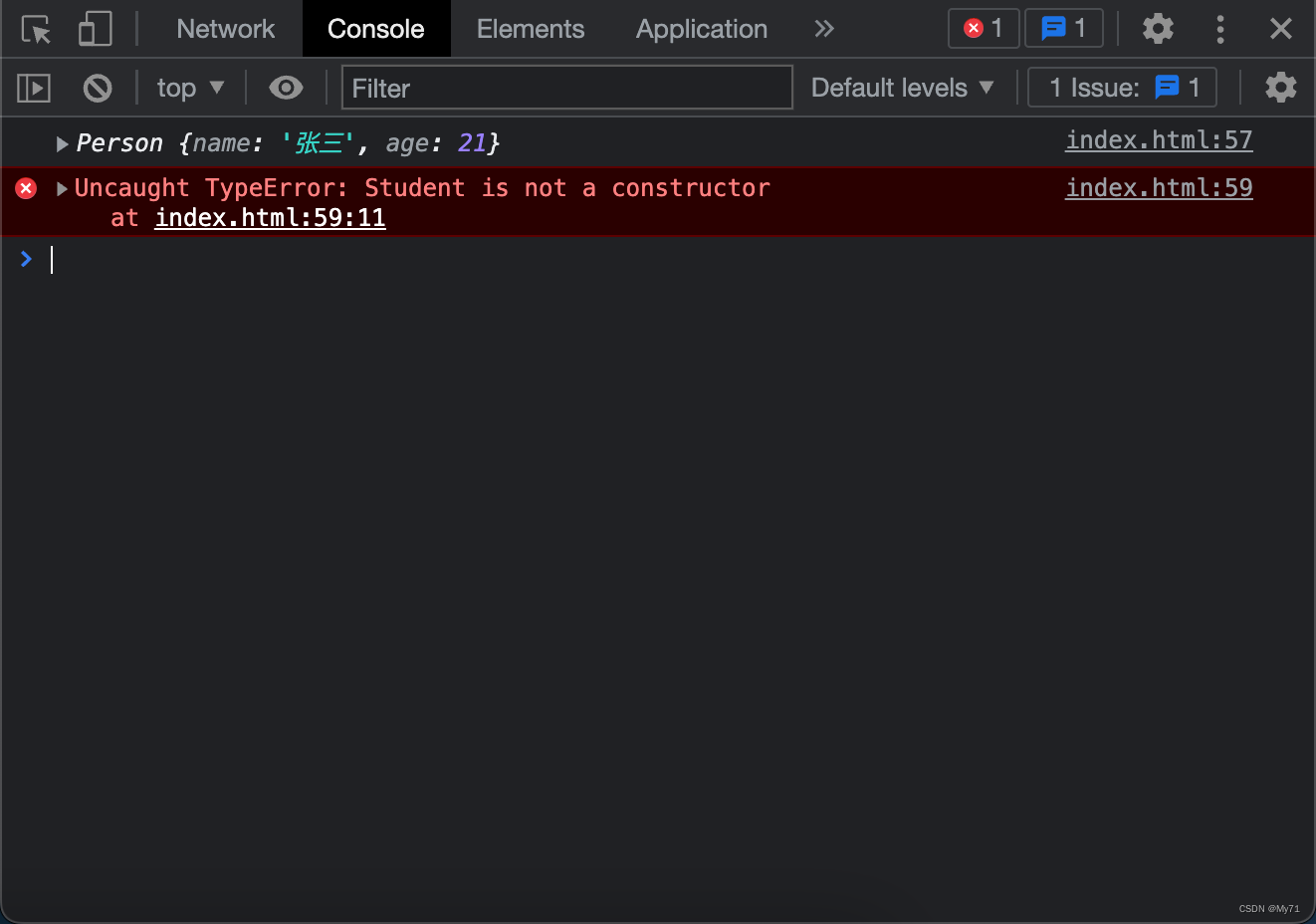
Task: Open the index.html:59:11 stack link
Action: pos(270,218)
